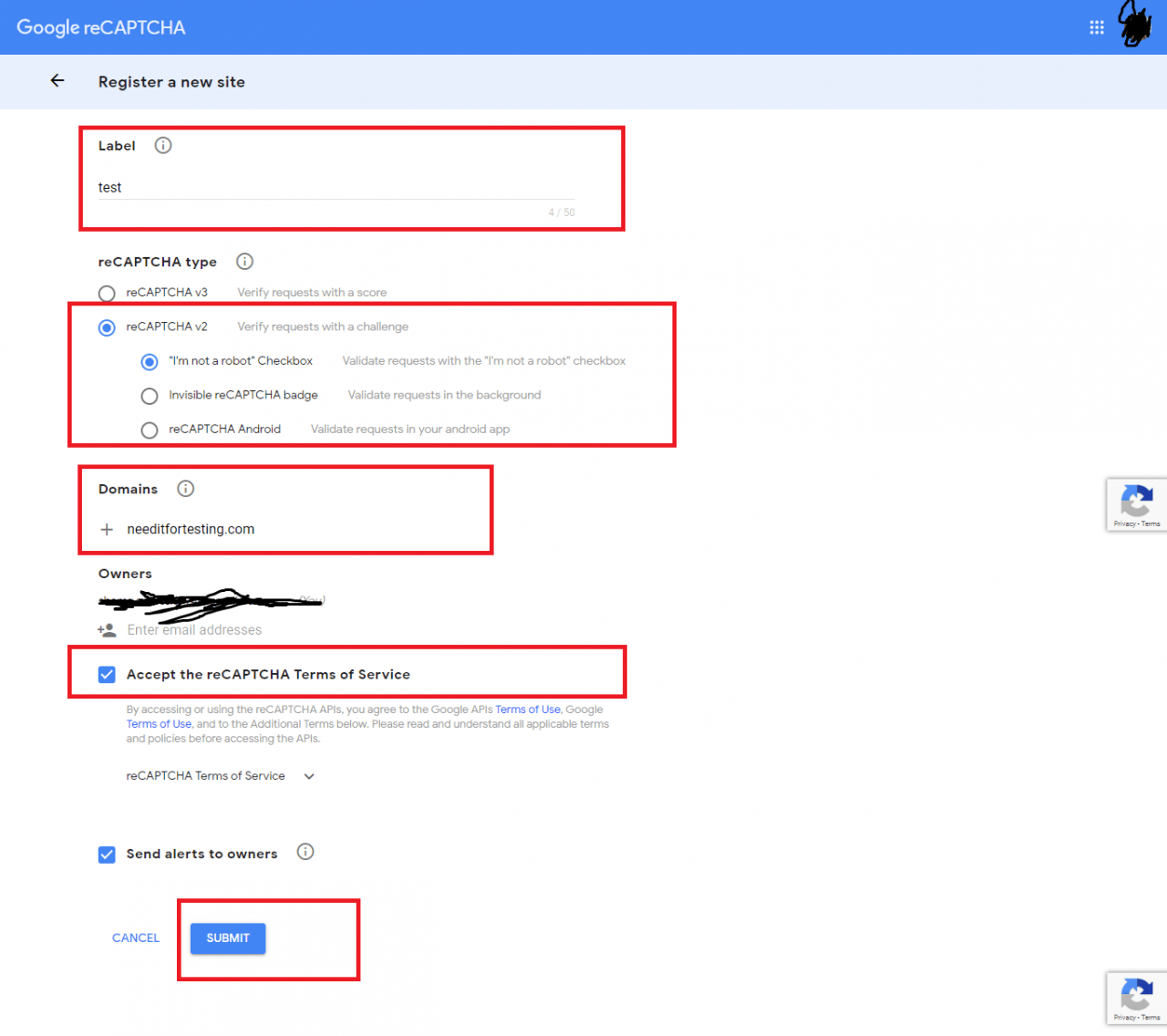The height and width of the screenshot is (1036, 1167).
Task: Click the info icon next to Label
Action: [163, 145]
